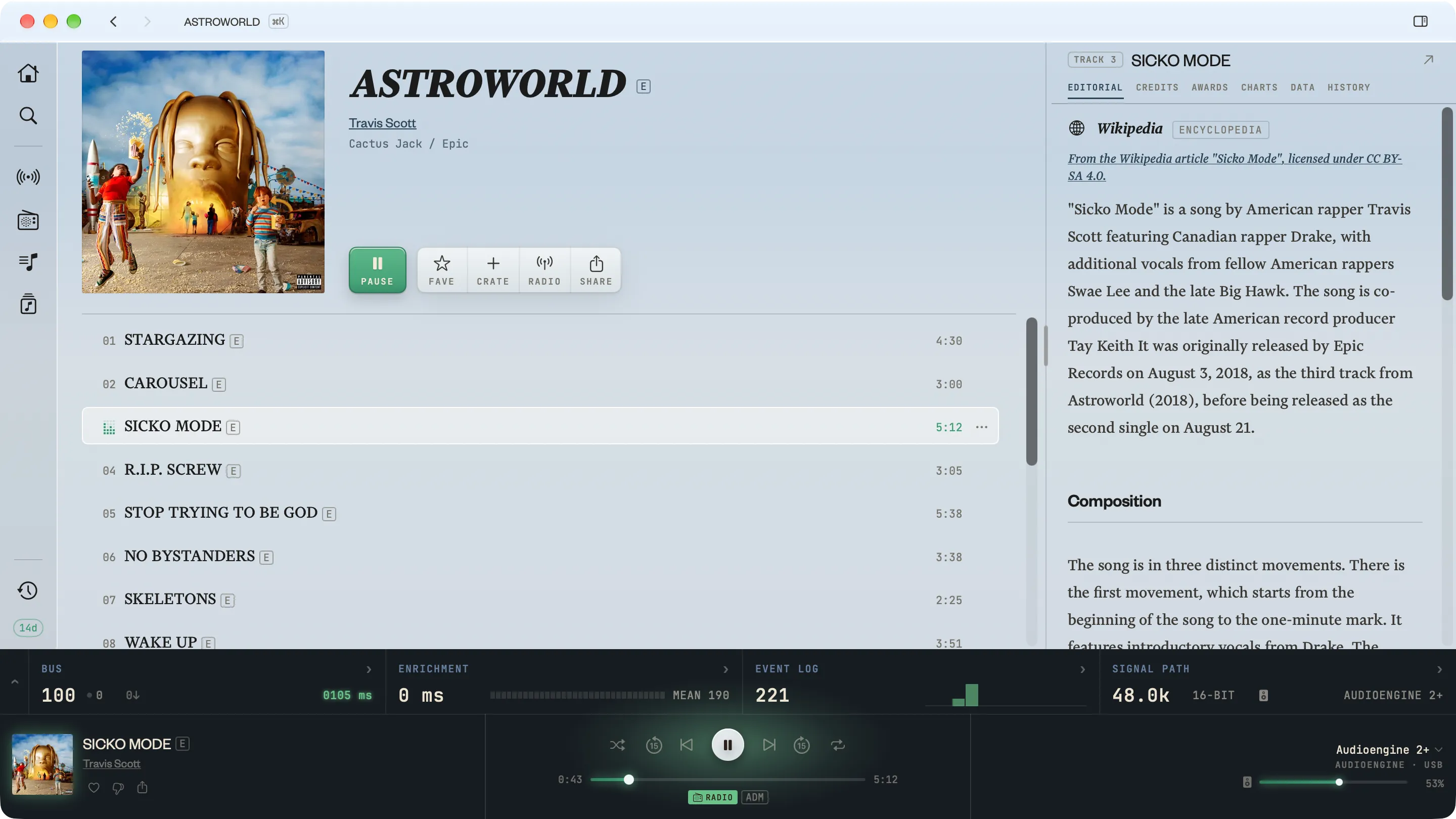Open the playlist queue sidebar icon

tap(28, 262)
